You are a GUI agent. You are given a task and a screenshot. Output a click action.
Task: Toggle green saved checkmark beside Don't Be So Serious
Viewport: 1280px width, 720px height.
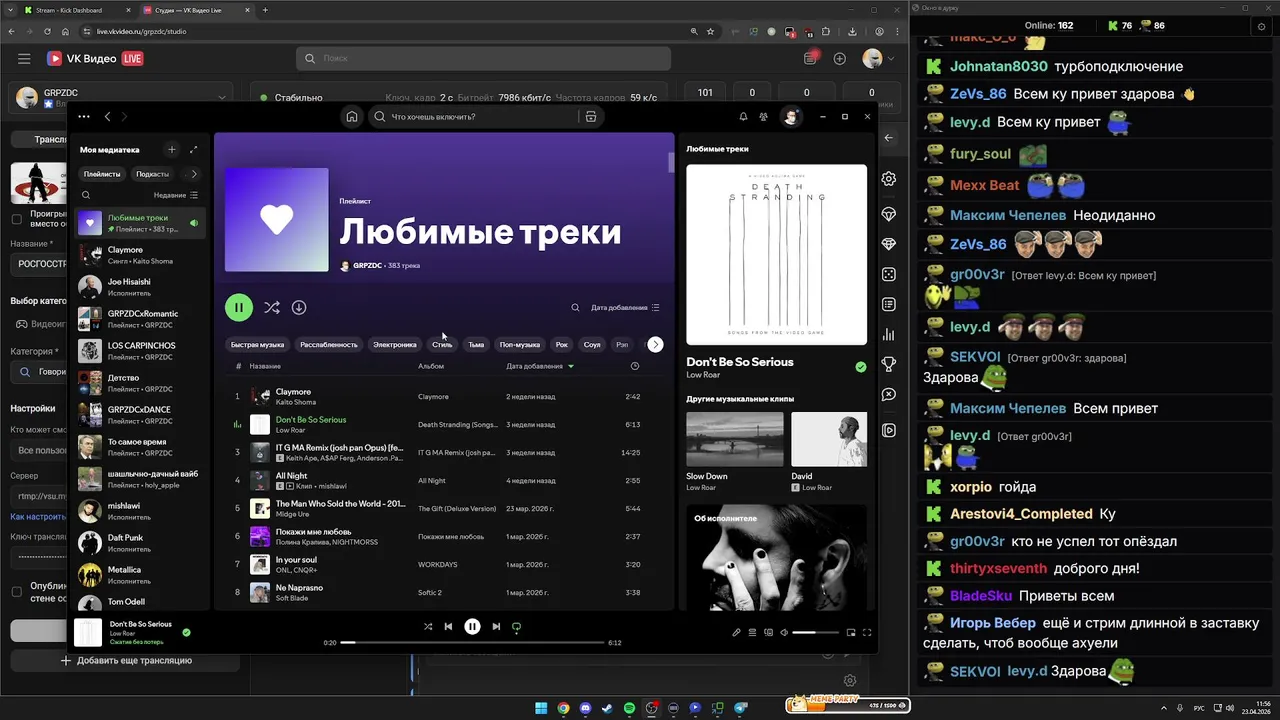[861, 367]
